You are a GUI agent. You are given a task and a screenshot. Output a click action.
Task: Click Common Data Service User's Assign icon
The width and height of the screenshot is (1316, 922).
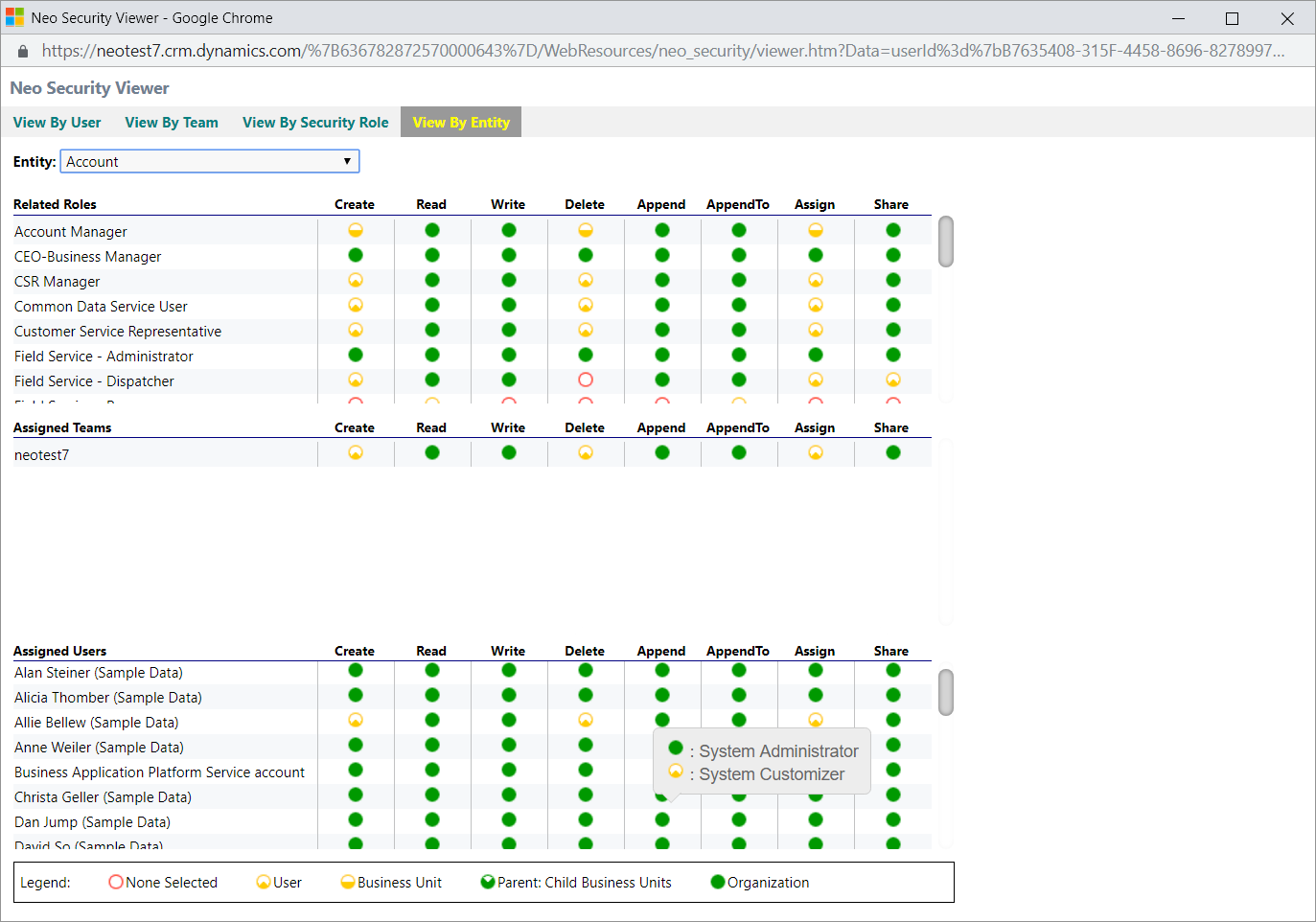point(816,305)
